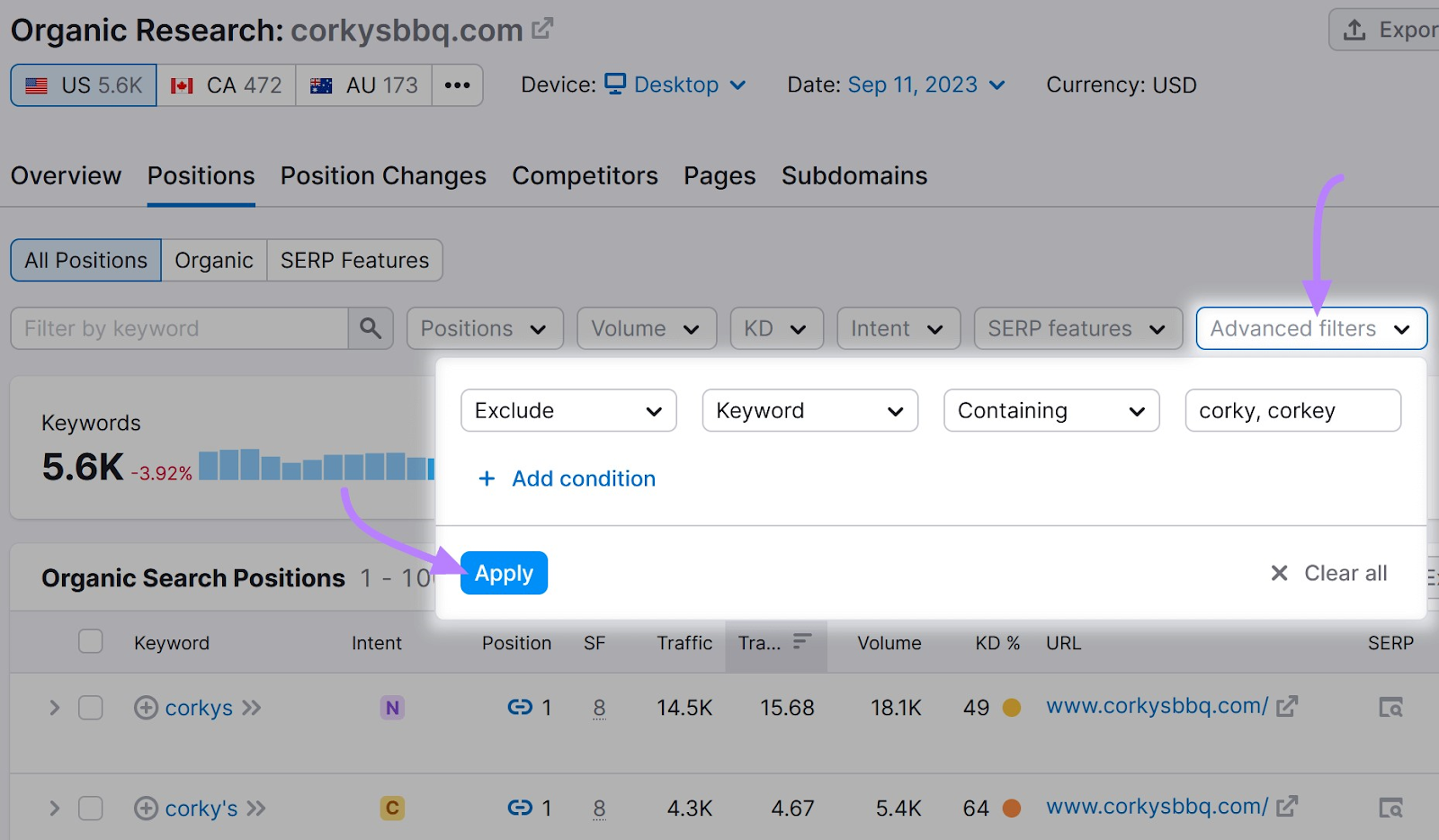The image size is (1439, 840).
Task: Click the link icon in corky's position
Action: click(x=520, y=808)
